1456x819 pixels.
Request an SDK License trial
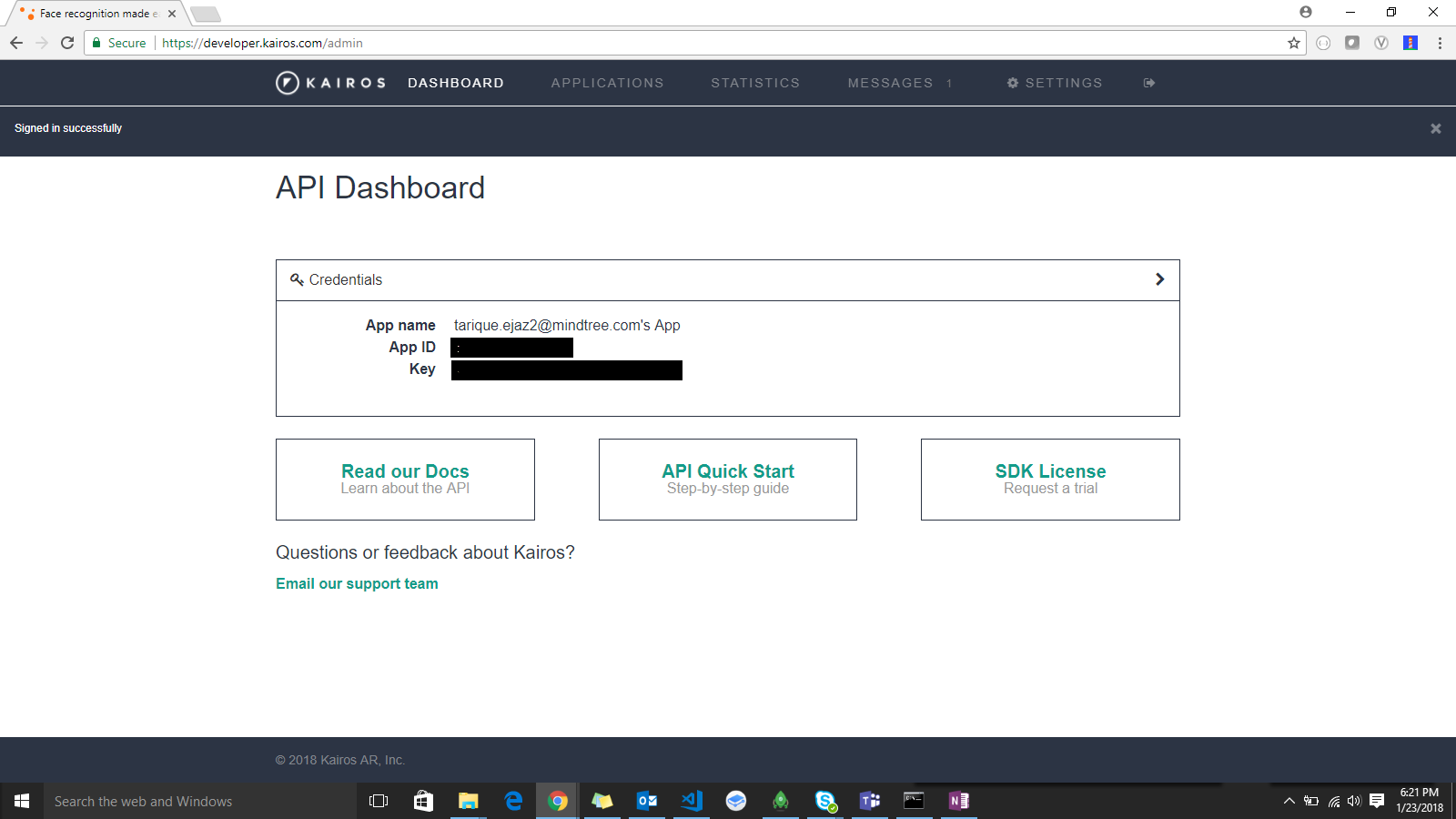tap(1050, 480)
